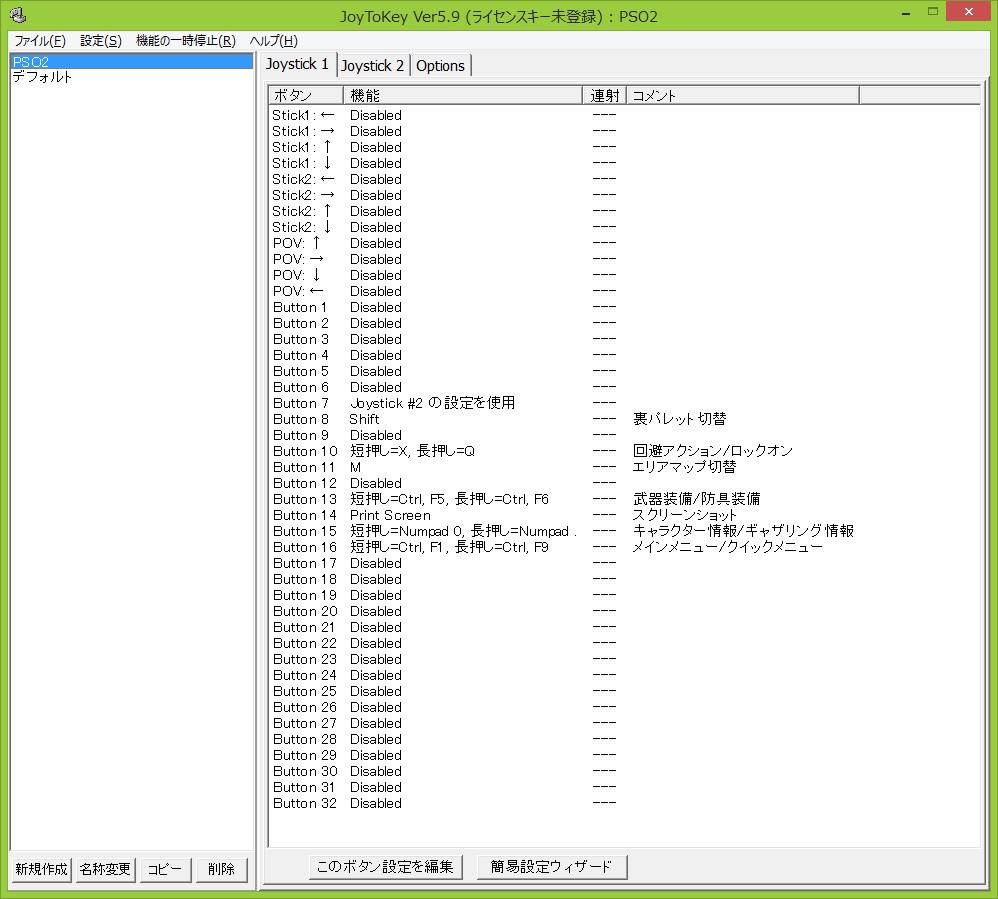Click the 新規作成 button
998x899 pixels.
(x=41, y=869)
